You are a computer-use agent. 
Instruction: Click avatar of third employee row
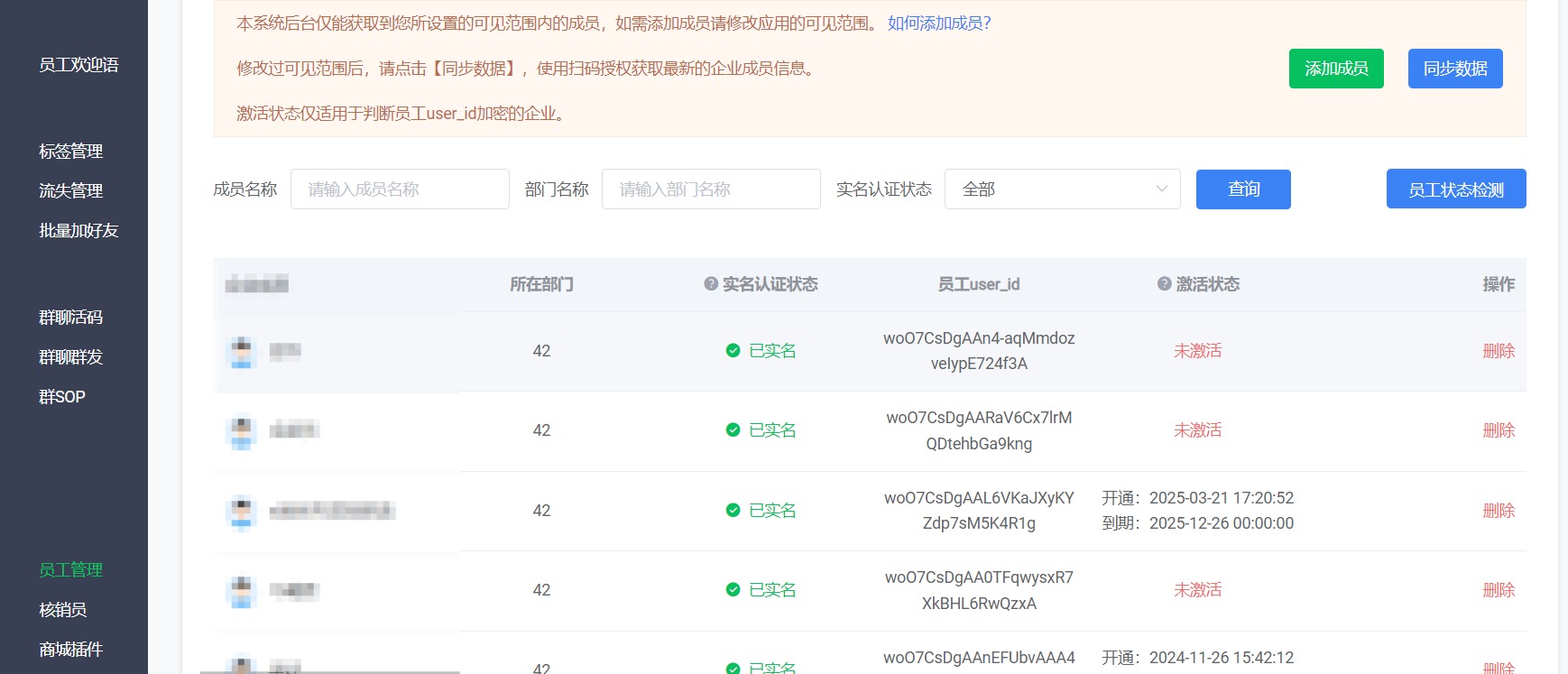tap(241, 512)
